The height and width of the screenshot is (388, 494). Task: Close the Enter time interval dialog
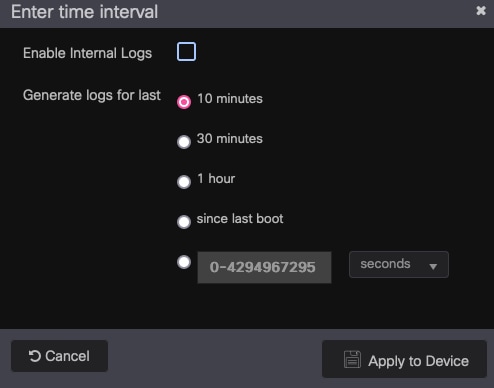click(x=481, y=11)
